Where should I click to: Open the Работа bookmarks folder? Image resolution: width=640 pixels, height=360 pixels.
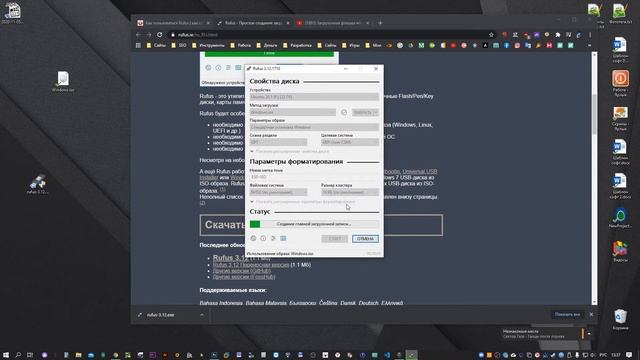240,45
